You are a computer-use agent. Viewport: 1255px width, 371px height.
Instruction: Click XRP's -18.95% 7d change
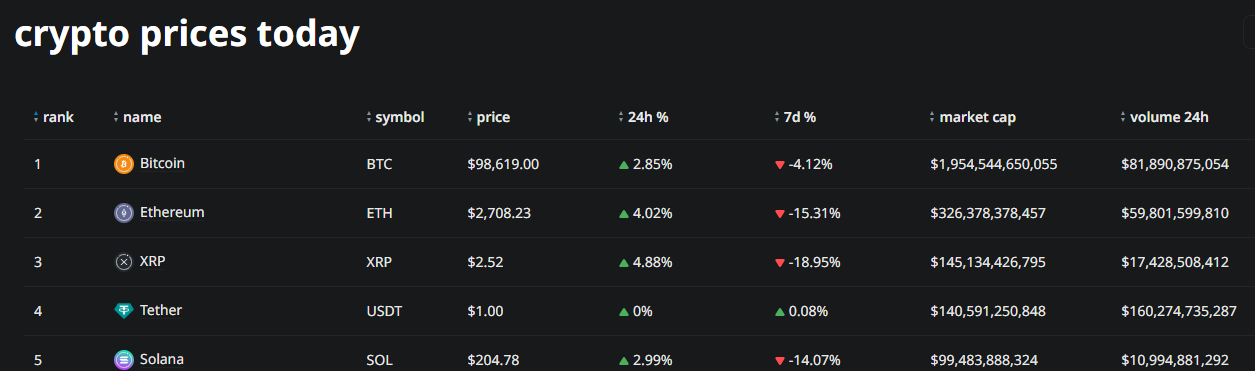click(x=808, y=262)
